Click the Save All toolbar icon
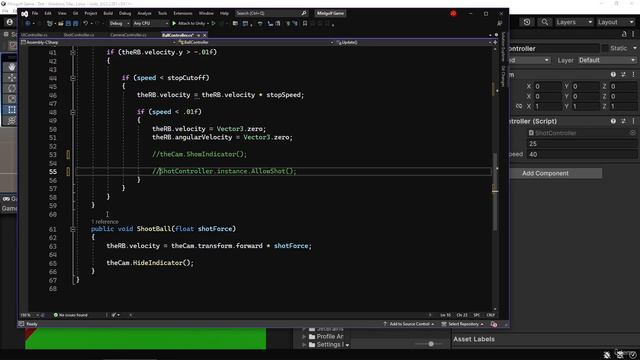Image resolution: width=640 pixels, height=360 pixels. [x=76, y=24]
